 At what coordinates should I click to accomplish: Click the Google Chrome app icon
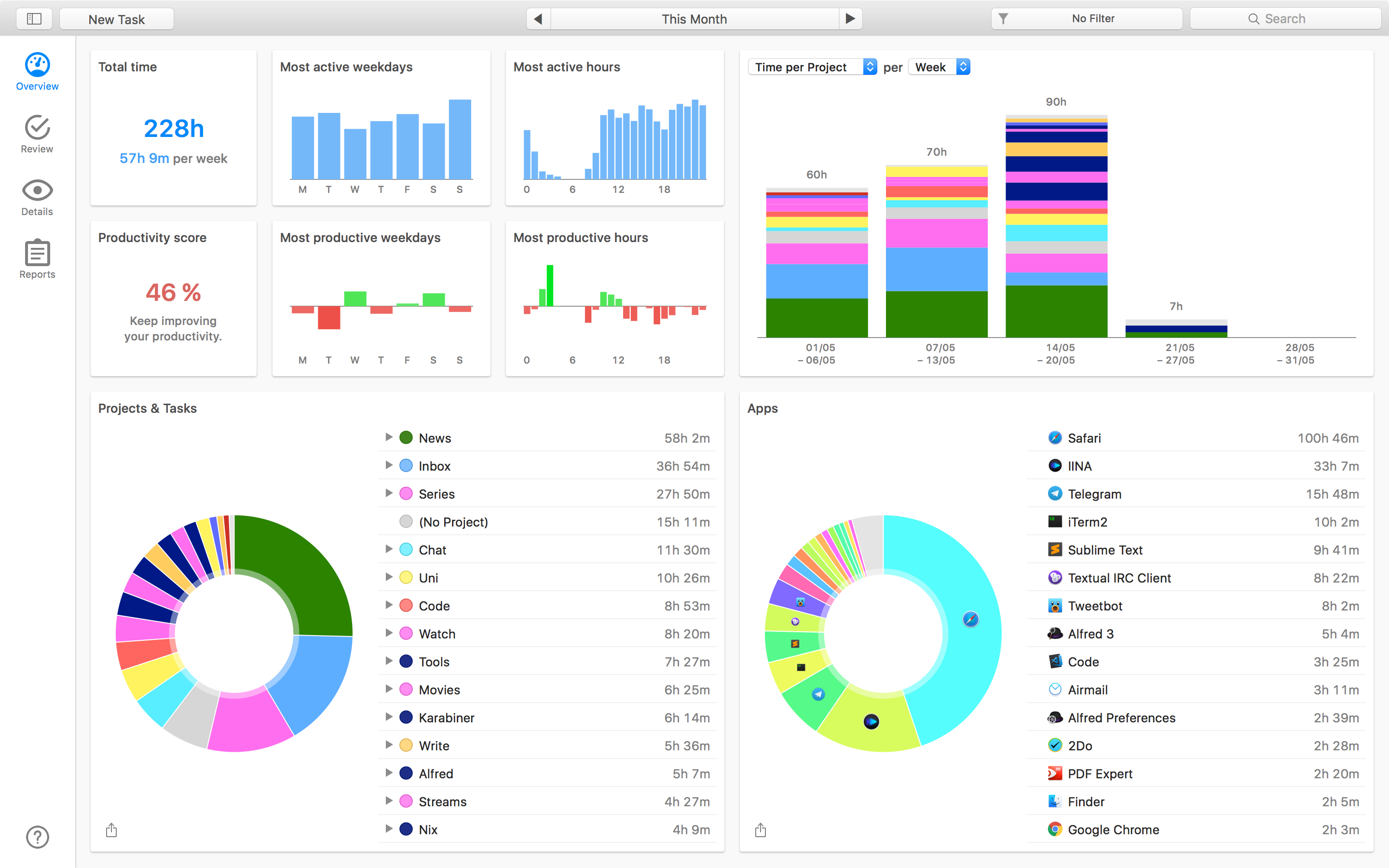coord(1055,829)
